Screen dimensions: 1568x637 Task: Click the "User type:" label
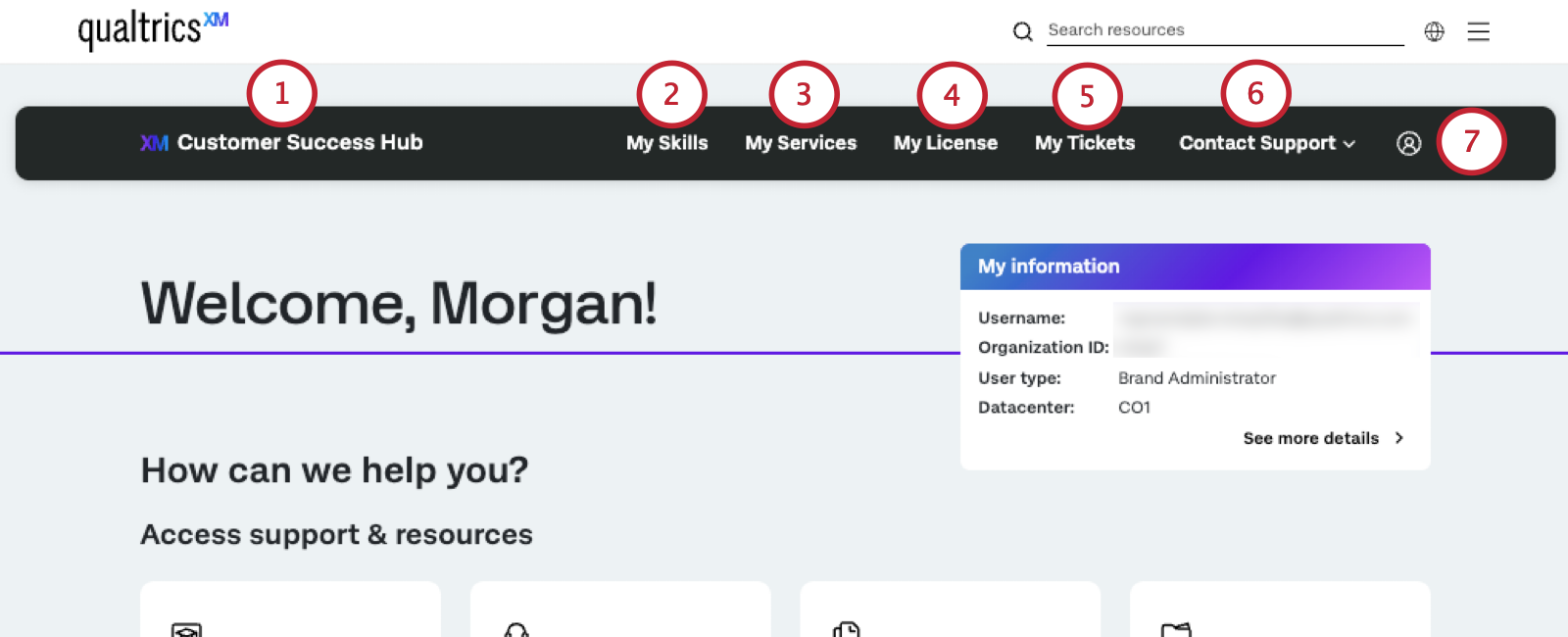(1019, 378)
